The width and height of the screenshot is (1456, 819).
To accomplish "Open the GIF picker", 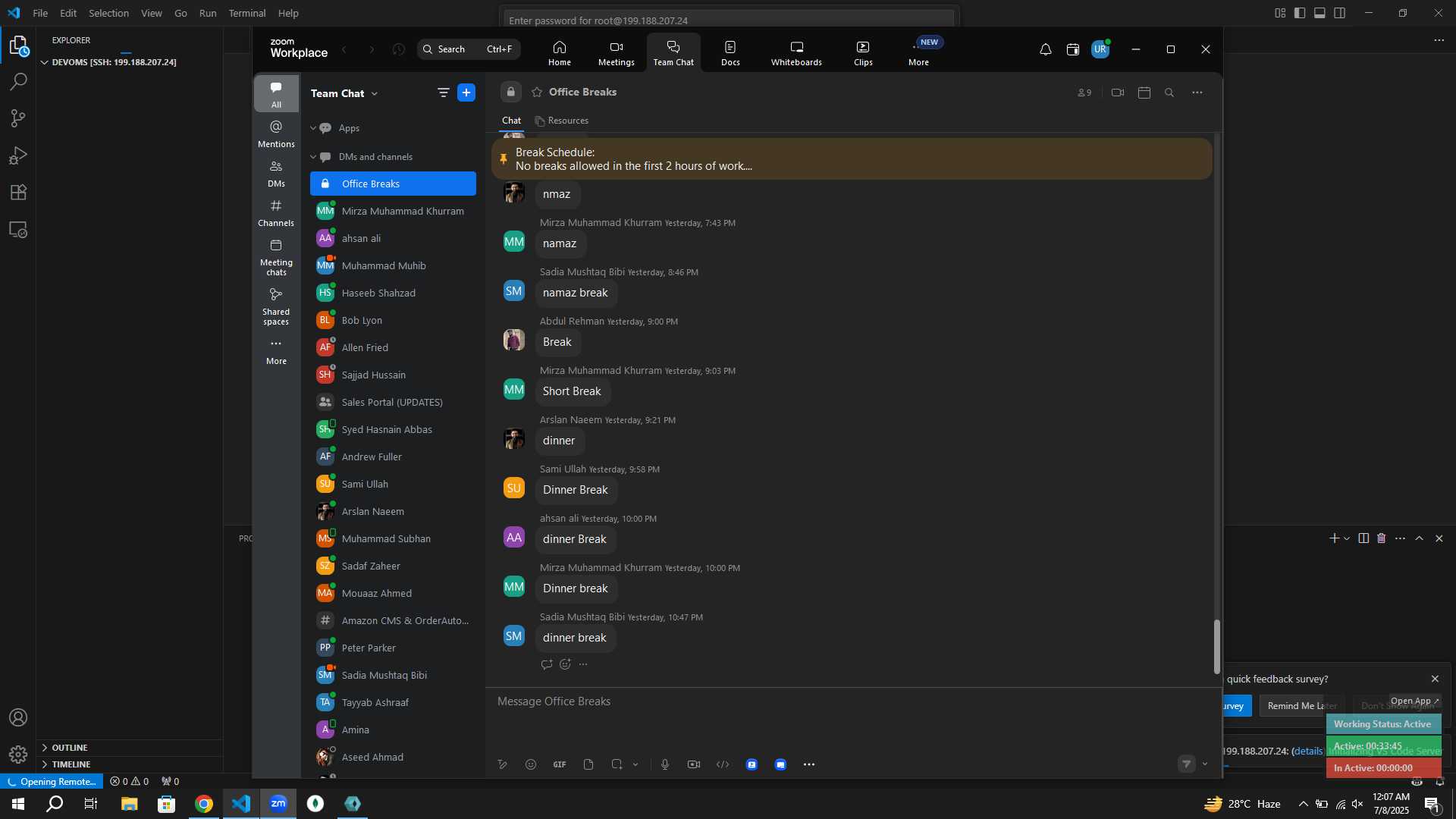I will tap(560, 764).
